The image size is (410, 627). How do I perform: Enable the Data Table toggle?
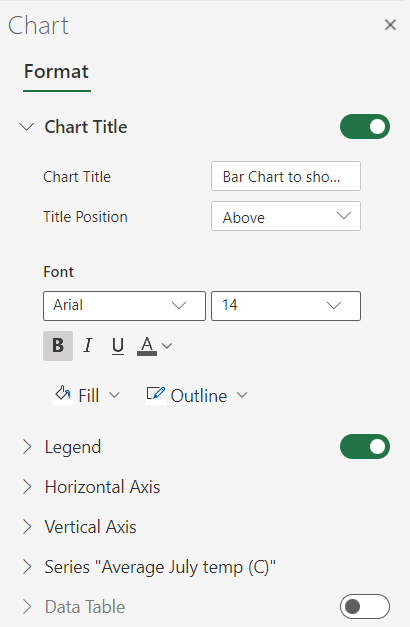(365, 607)
